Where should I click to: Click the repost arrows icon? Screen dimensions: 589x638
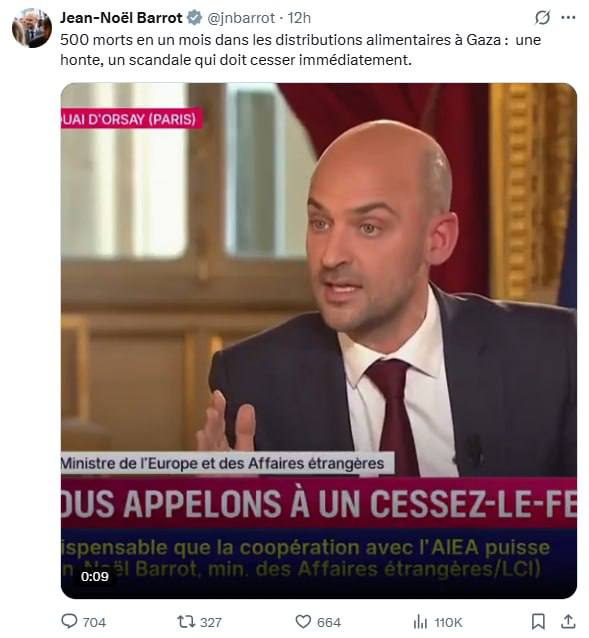pos(187,622)
